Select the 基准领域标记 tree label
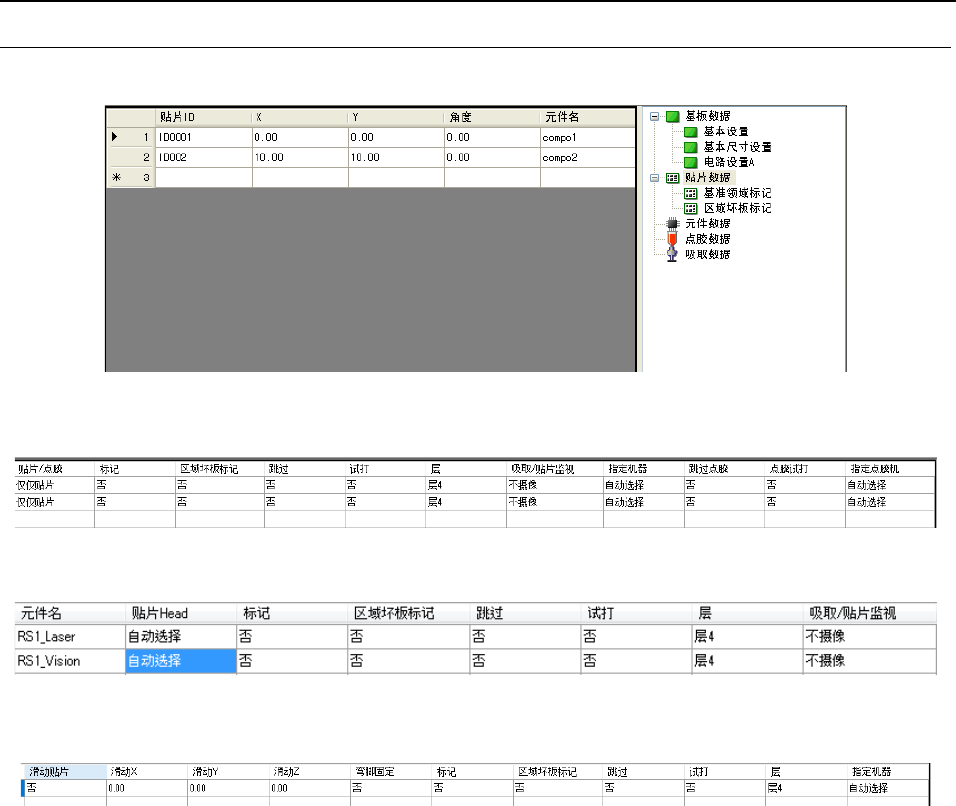956x806 pixels. [x=737, y=193]
